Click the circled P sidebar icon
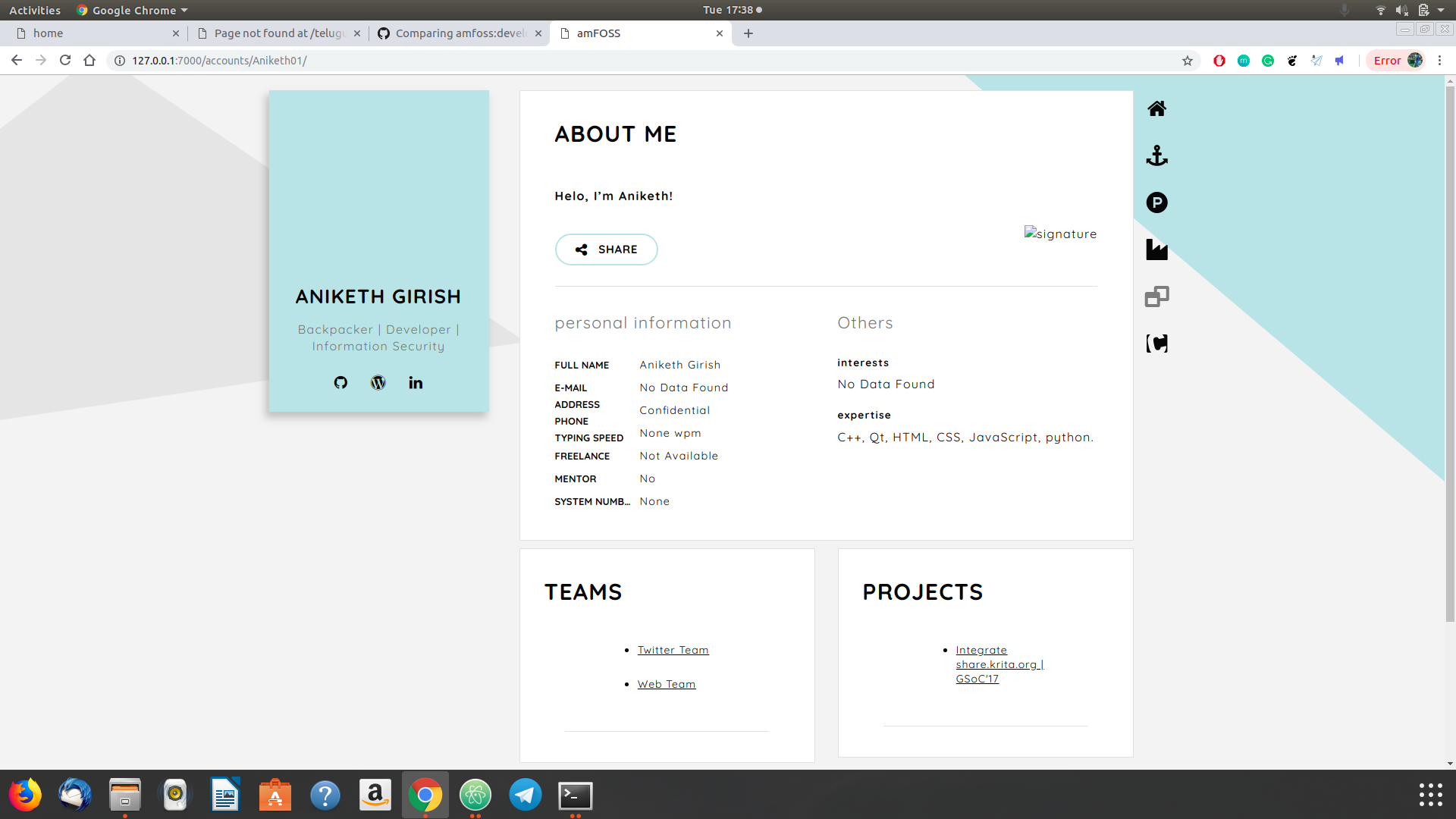The image size is (1456, 819). pyautogui.click(x=1156, y=202)
